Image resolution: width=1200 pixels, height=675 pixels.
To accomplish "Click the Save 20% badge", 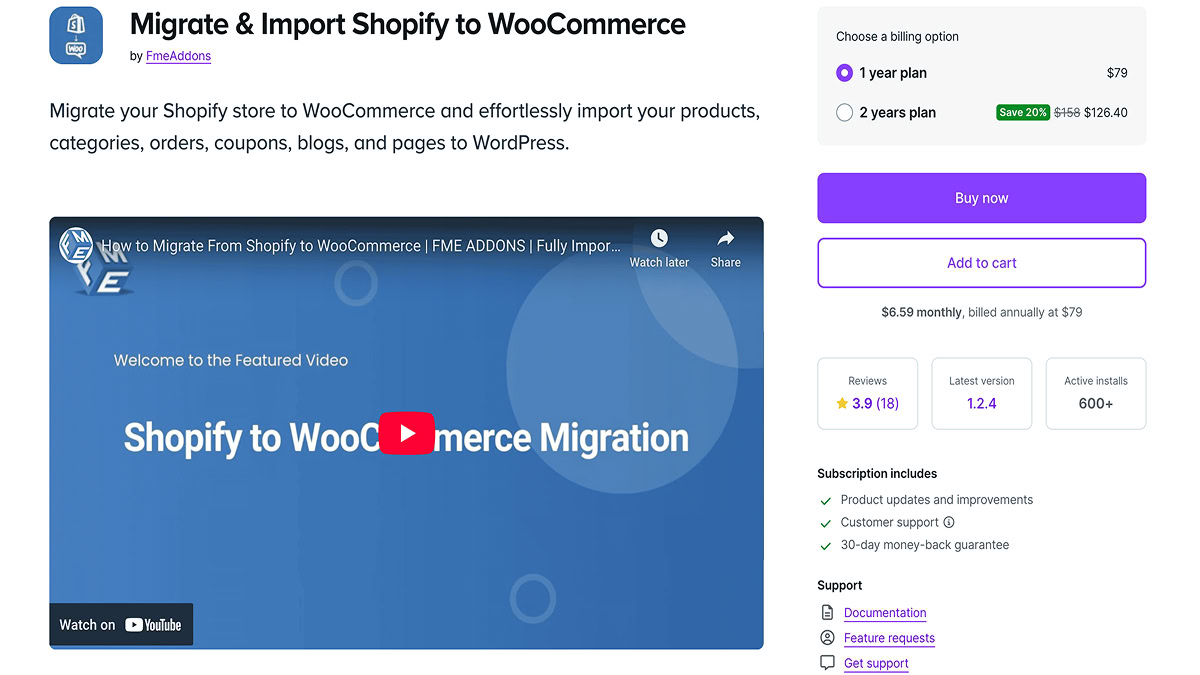I will 1023,112.
